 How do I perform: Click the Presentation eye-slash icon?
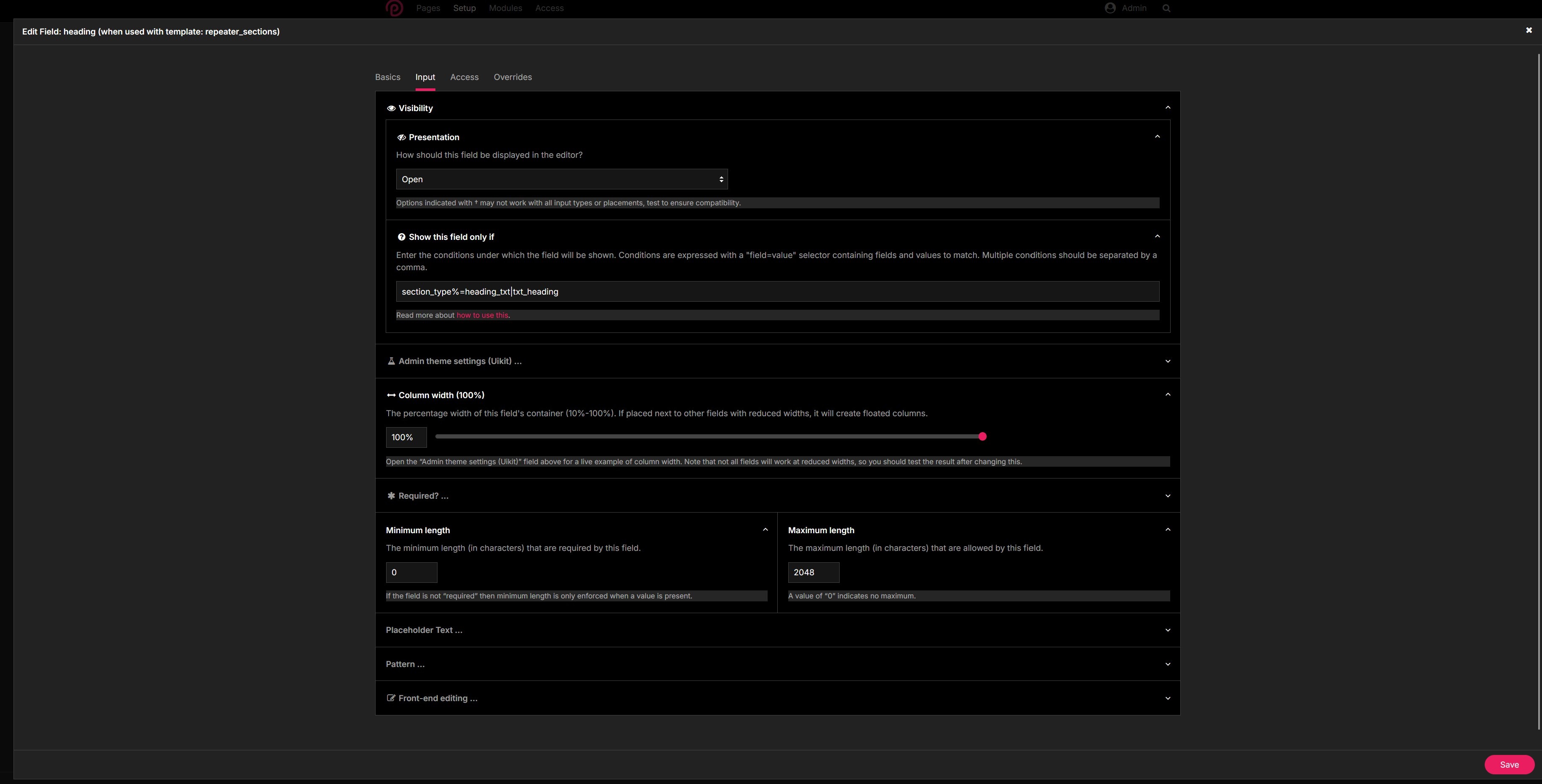pyautogui.click(x=401, y=138)
